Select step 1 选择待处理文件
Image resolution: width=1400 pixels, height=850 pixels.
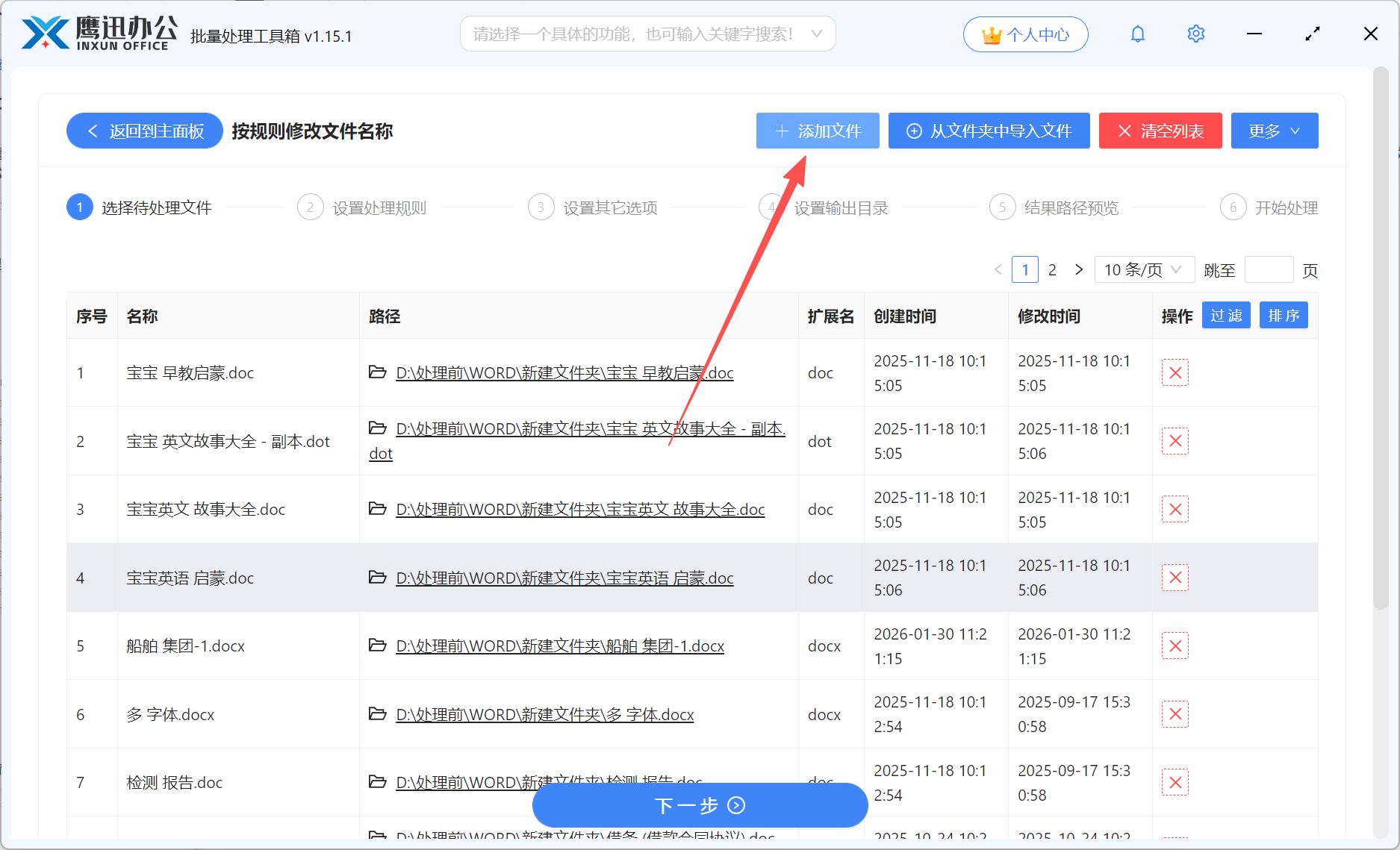click(140, 207)
